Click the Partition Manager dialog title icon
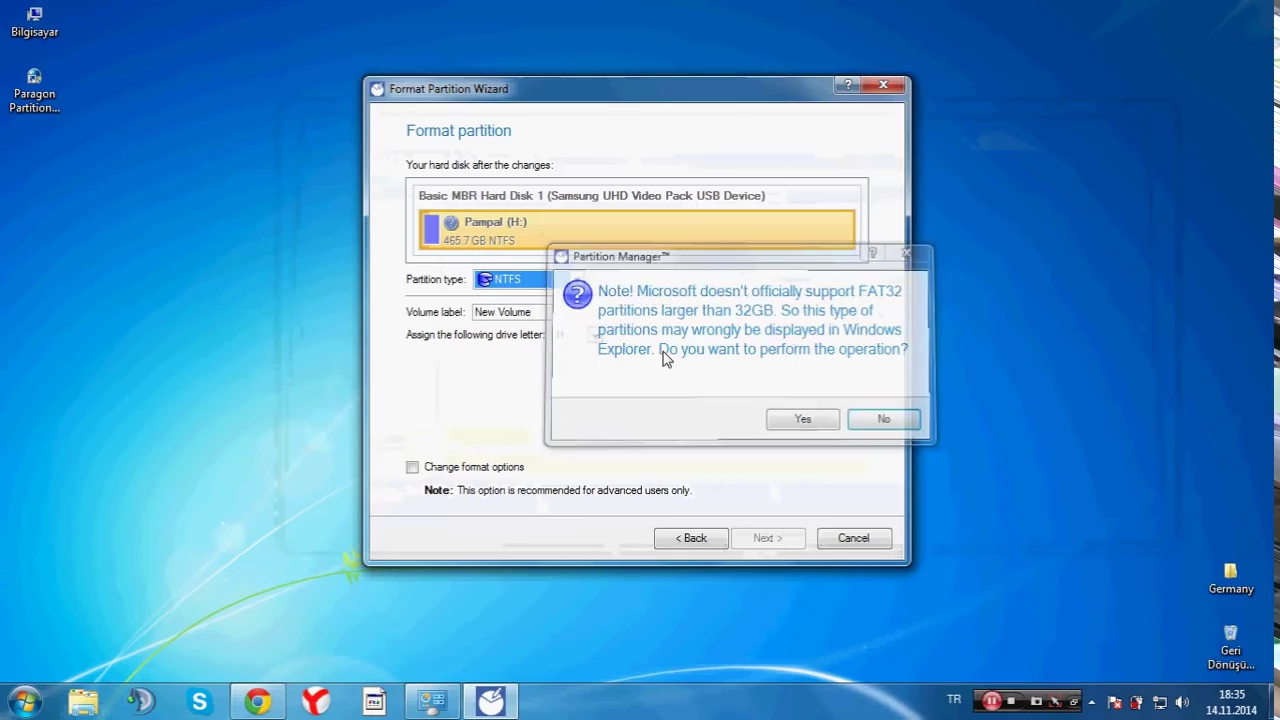1280x720 pixels. coord(561,257)
